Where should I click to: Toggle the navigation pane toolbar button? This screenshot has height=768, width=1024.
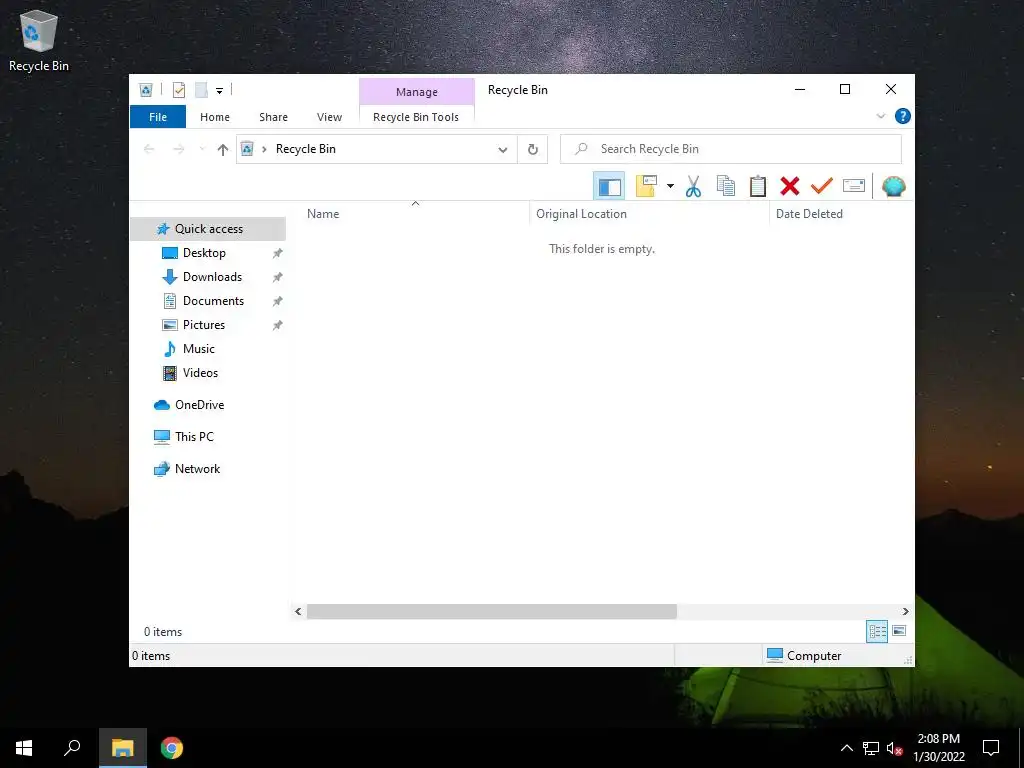(x=609, y=186)
